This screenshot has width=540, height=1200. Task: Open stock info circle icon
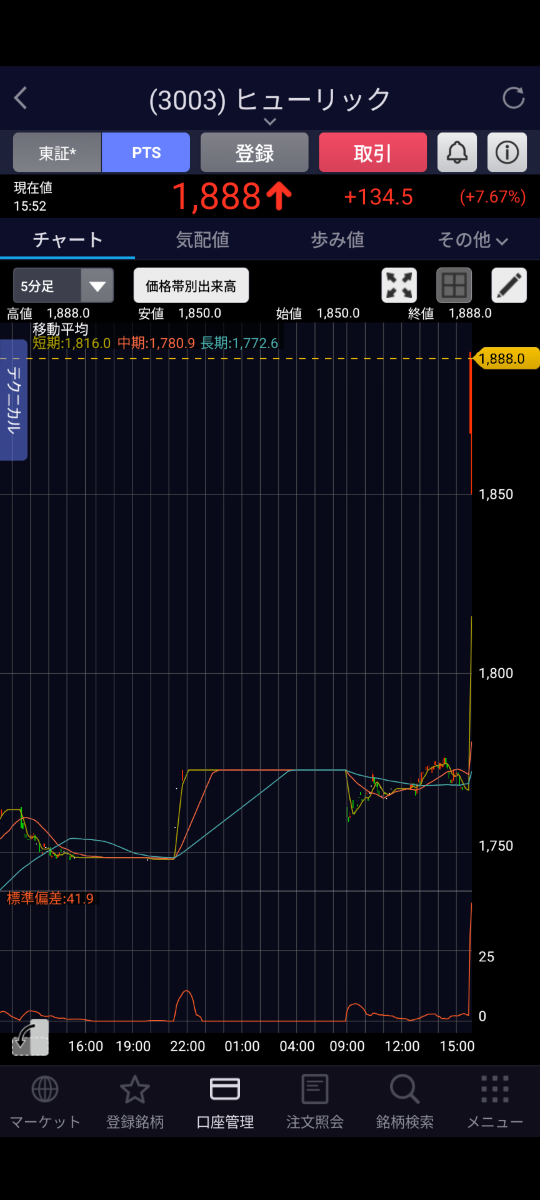[x=507, y=153]
